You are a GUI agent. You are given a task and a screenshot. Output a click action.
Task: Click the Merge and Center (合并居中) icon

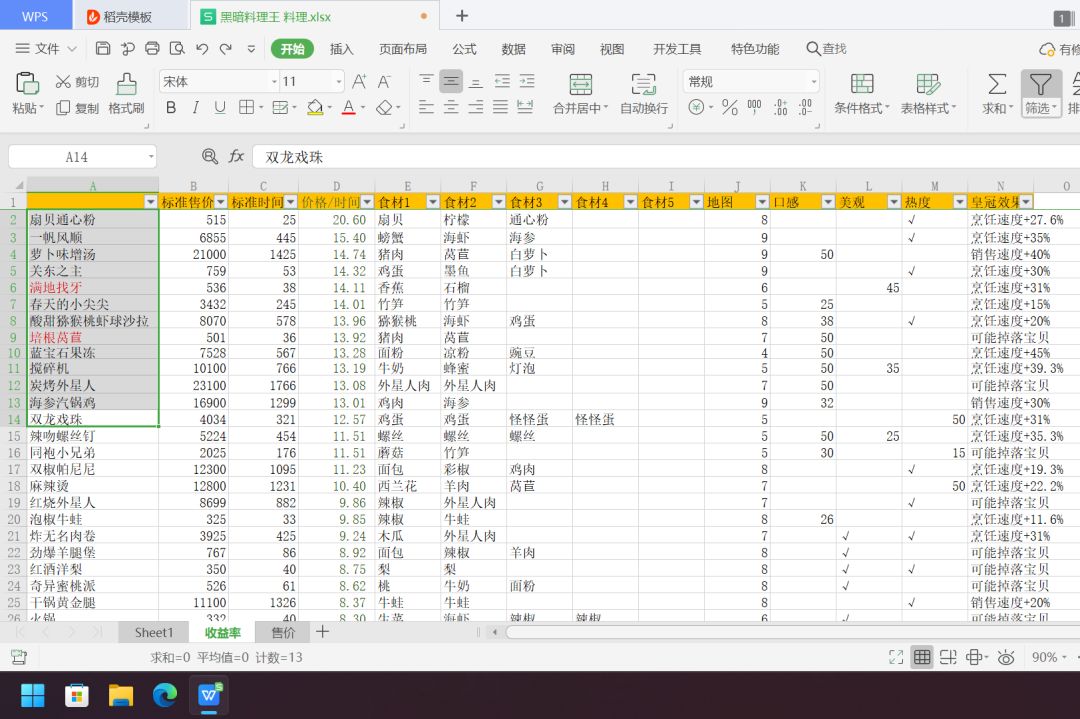coord(580,84)
